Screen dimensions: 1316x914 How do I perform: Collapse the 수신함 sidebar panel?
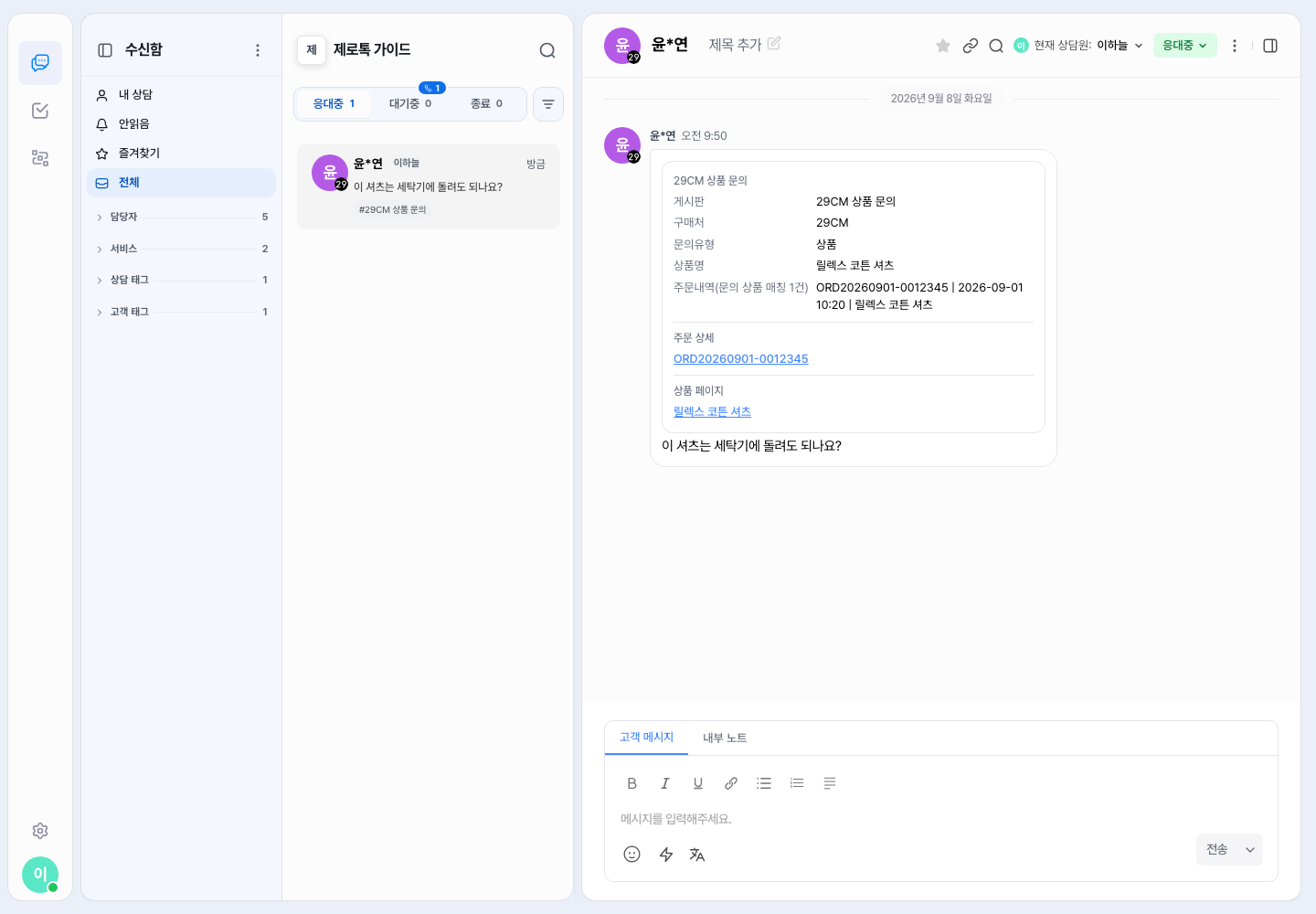(x=105, y=50)
